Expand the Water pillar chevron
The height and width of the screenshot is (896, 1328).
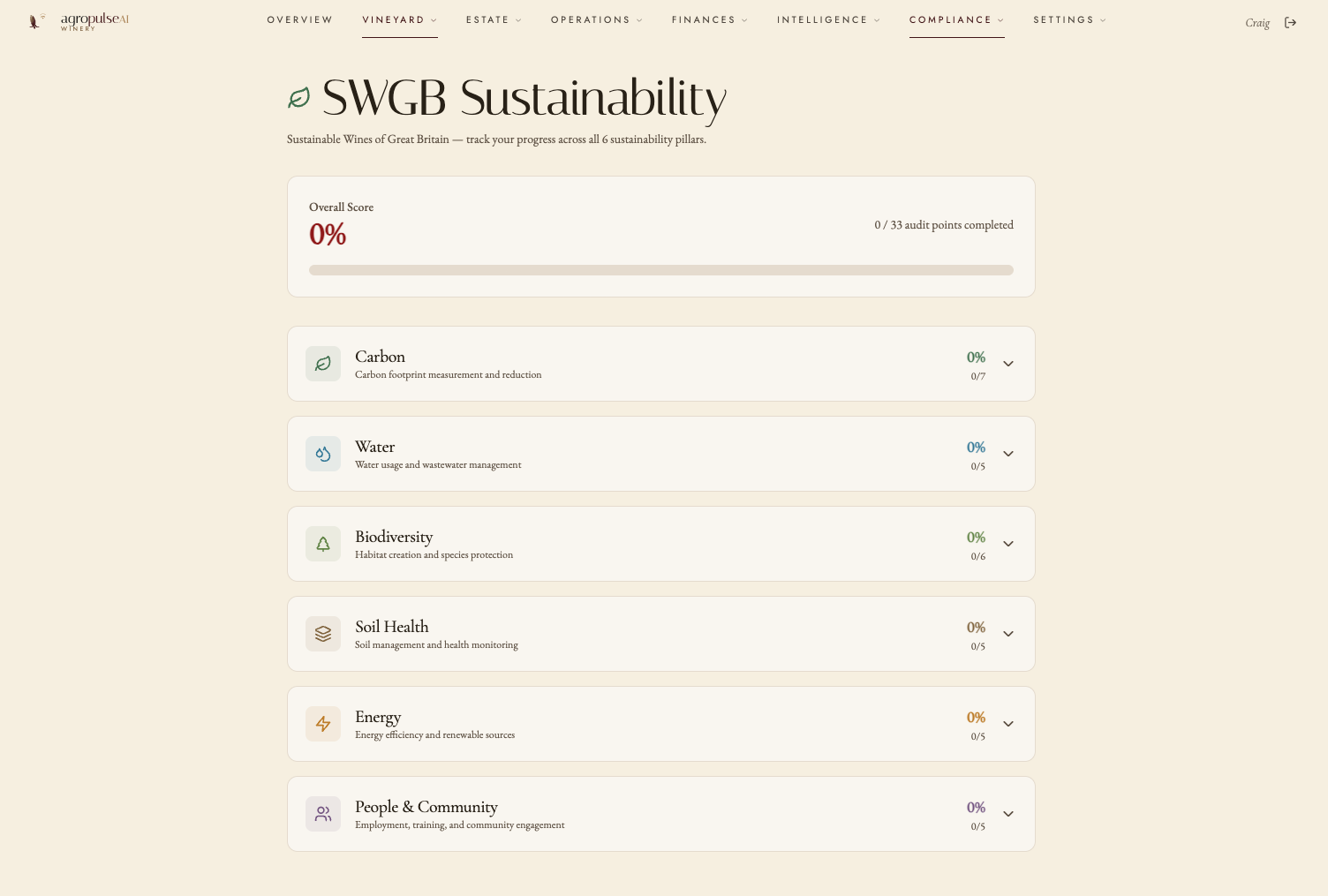click(x=1008, y=454)
